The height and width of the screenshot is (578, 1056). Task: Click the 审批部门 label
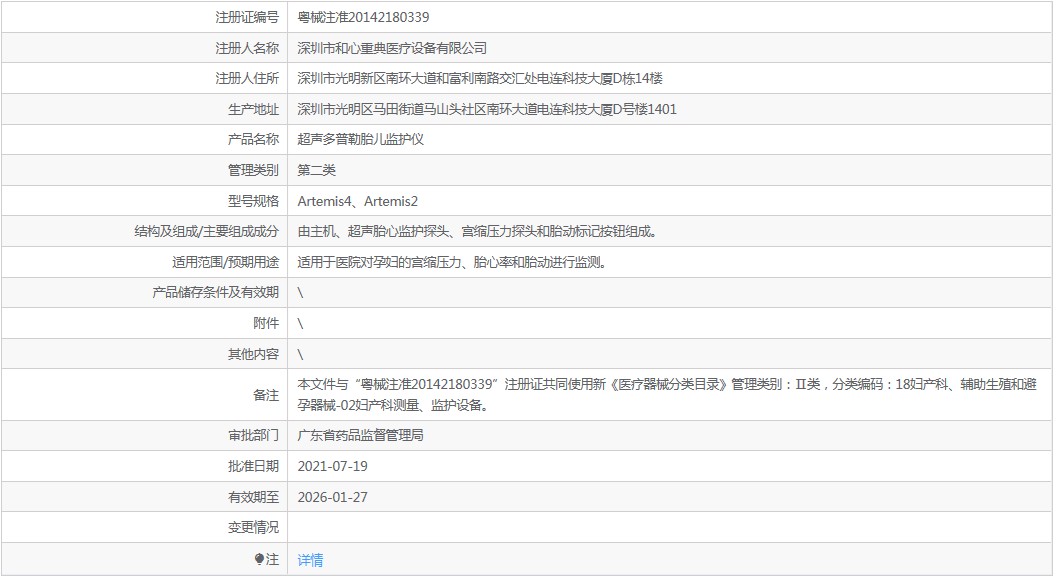pos(253,435)
